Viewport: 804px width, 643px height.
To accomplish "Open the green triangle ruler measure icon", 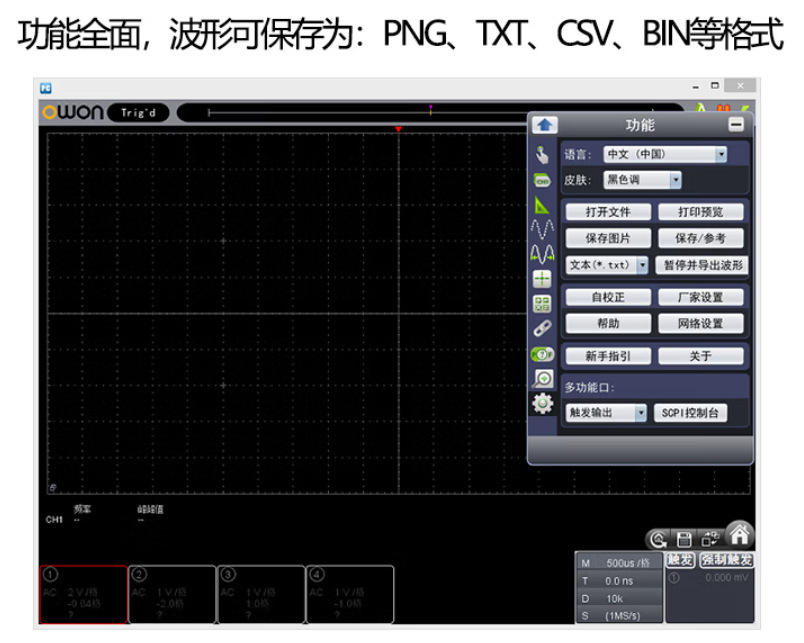I will coord(542,205).
